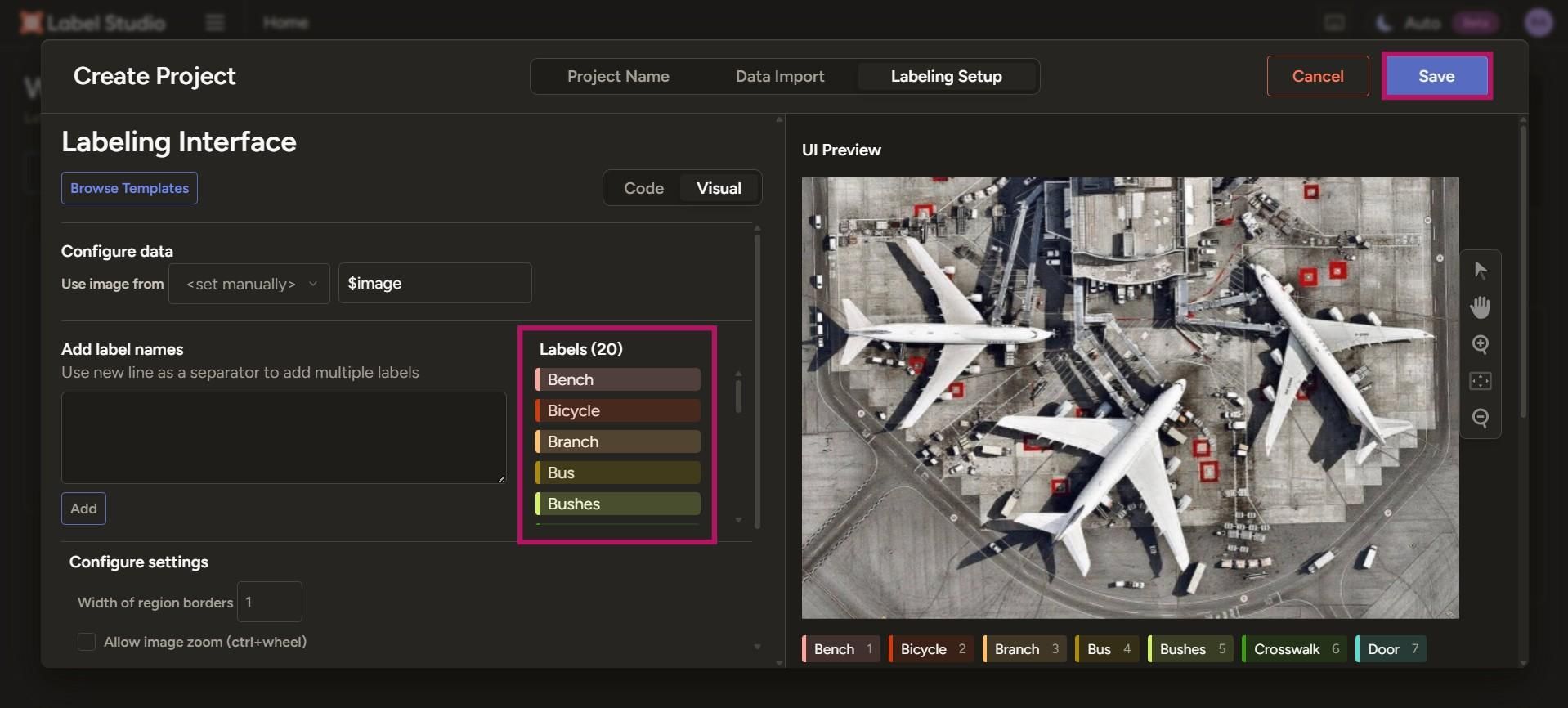Choose the Branch label in the labels list
1568x708 pixels.
[618, 441]
